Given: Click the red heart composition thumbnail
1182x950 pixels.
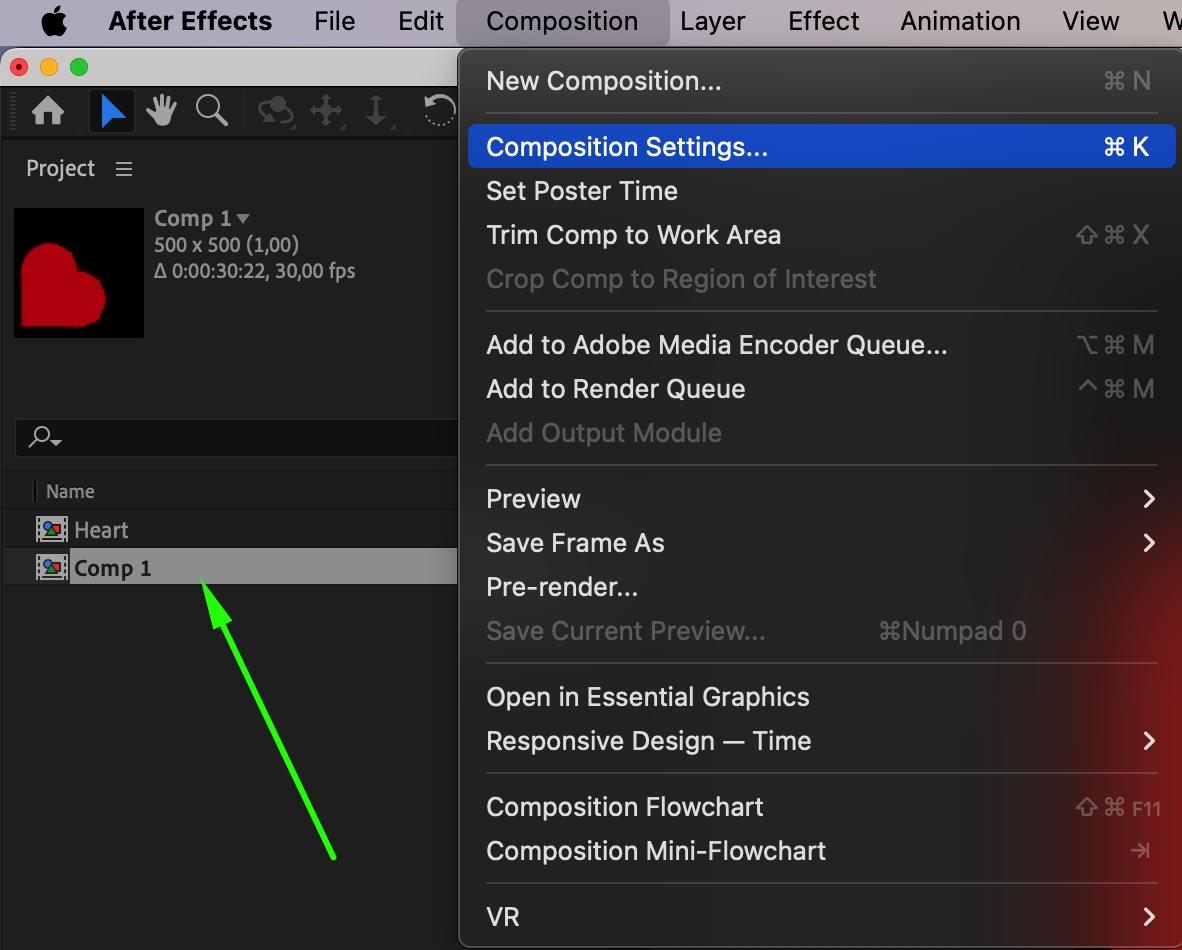Looking at the screenshot, I should click(78, 273).
